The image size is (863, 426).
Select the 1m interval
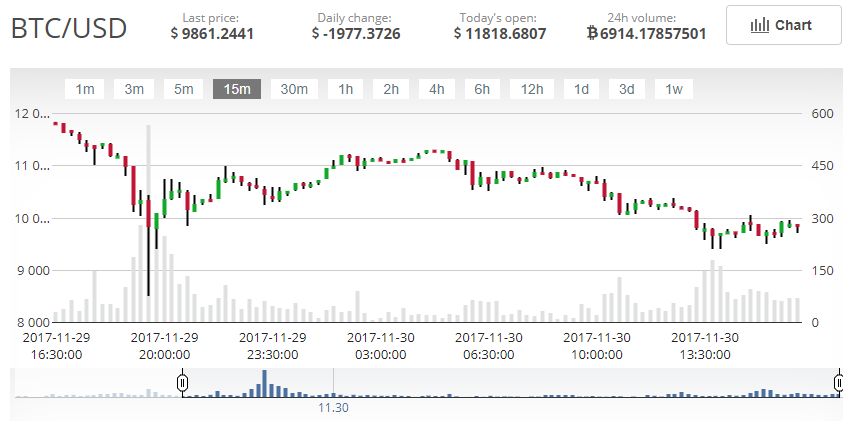click(85, 89)
